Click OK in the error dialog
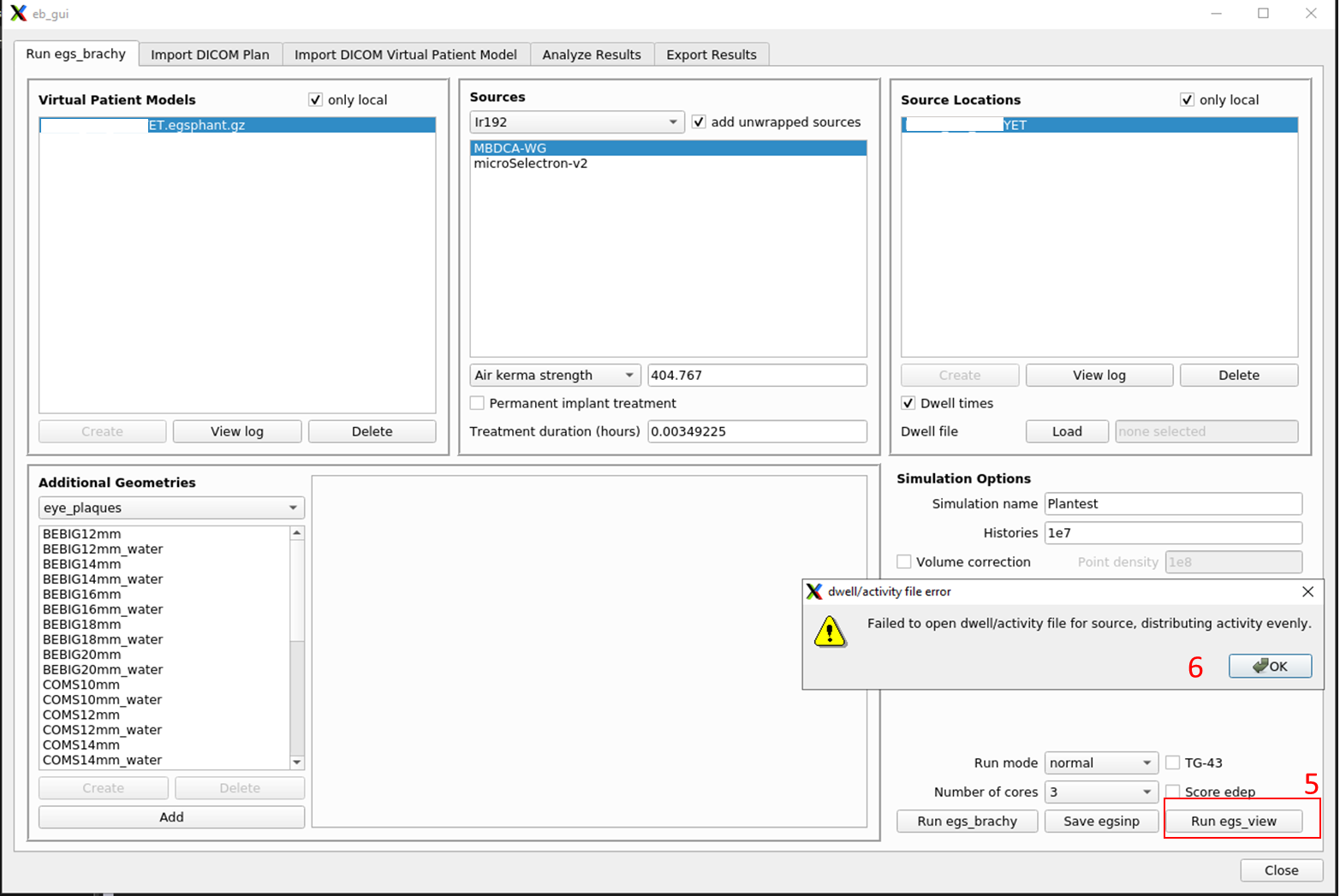Image resolution: width=1340 pixels, height=896 pixels. tap(1270, 666)
